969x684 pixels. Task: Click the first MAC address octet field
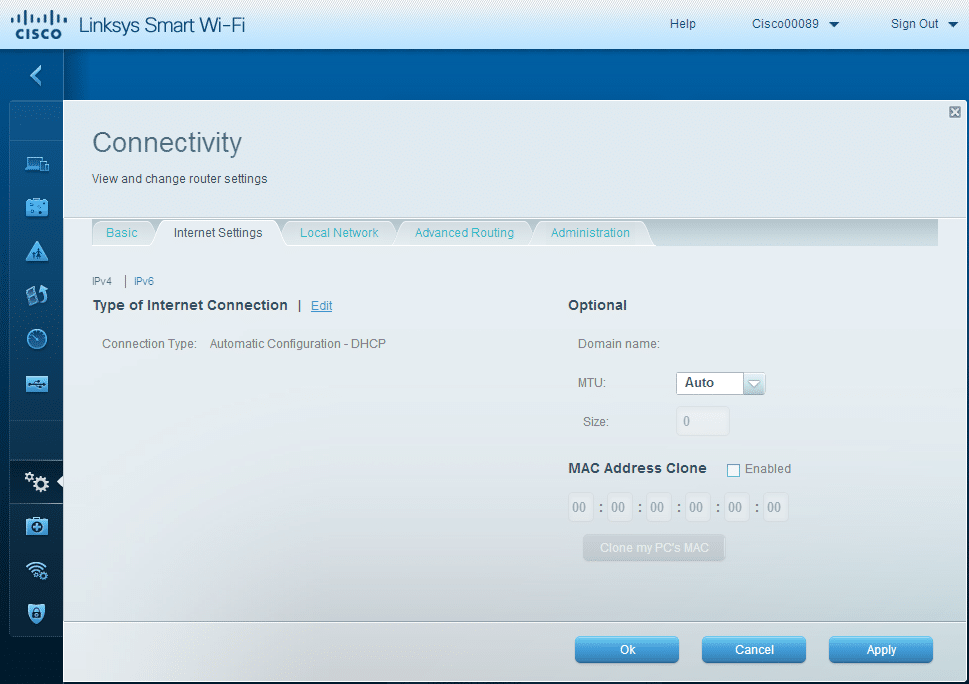point(580,507)
